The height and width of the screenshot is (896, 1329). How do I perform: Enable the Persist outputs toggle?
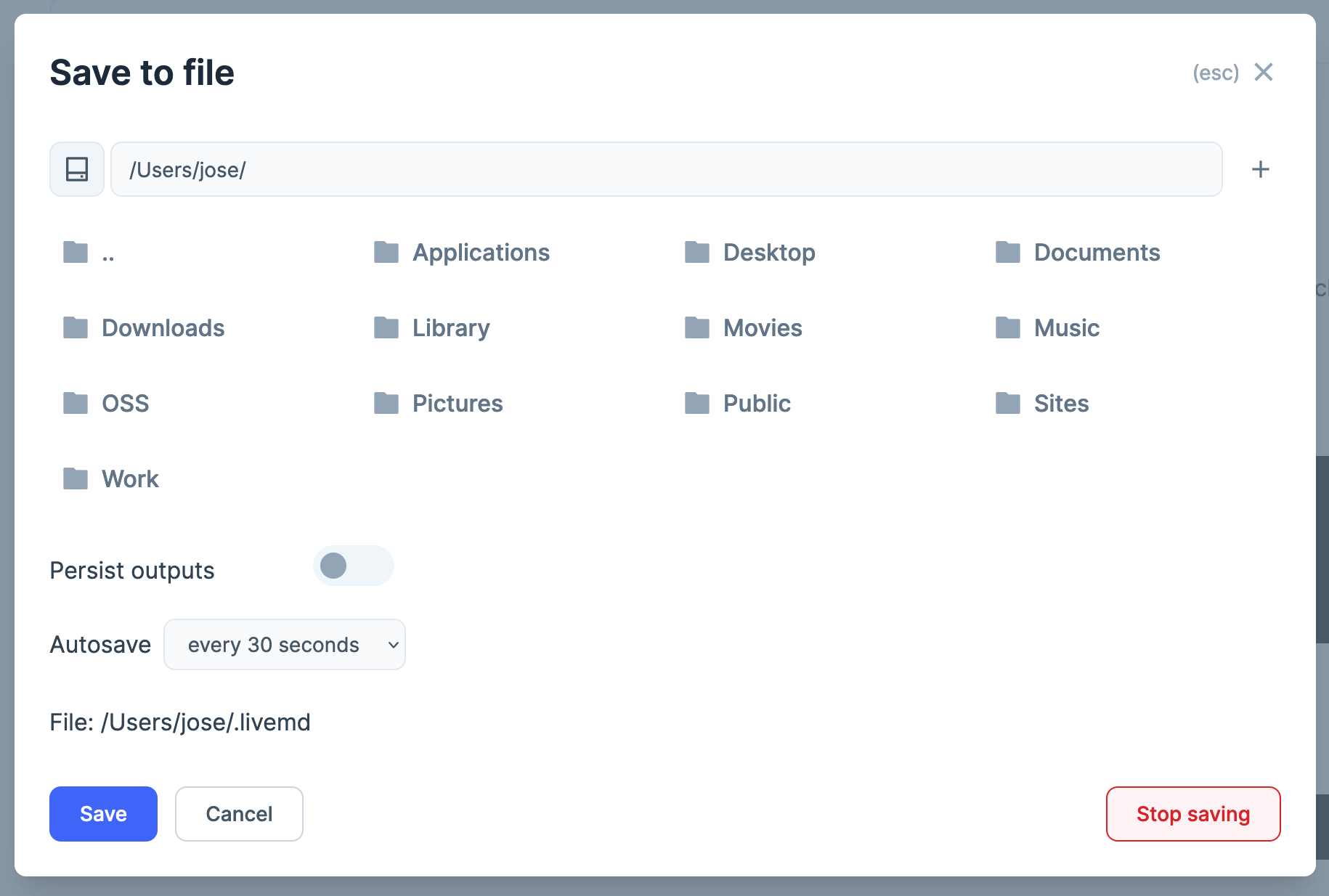click(x=354, y=566)
